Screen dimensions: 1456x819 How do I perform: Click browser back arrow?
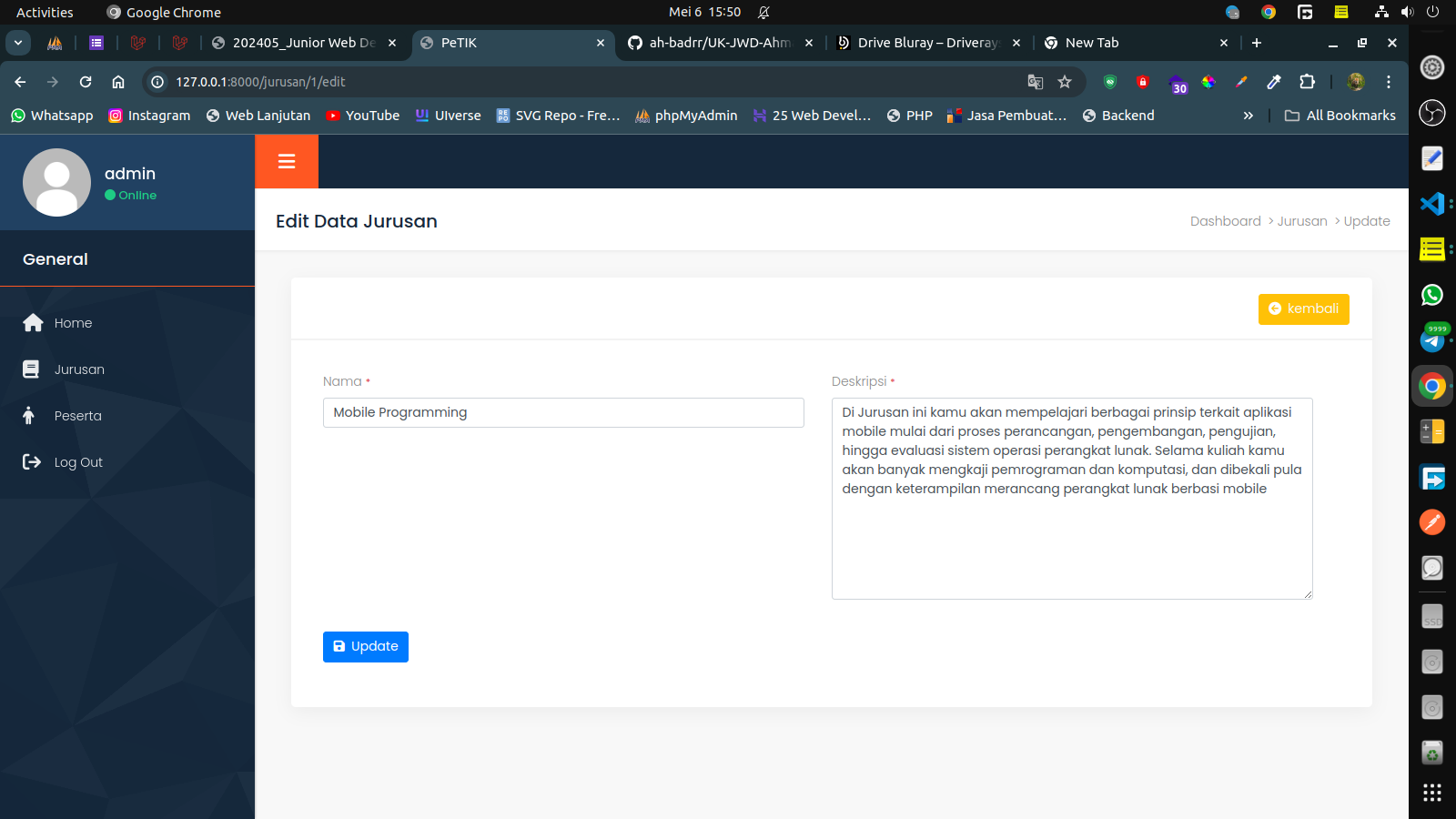coord(20,82)
